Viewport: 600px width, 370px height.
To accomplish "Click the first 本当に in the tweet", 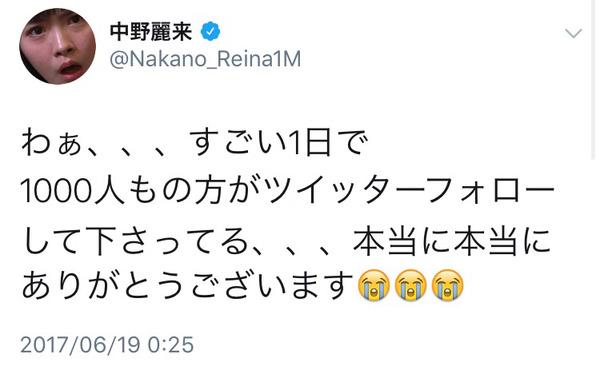I will click(x=401, y=241).
